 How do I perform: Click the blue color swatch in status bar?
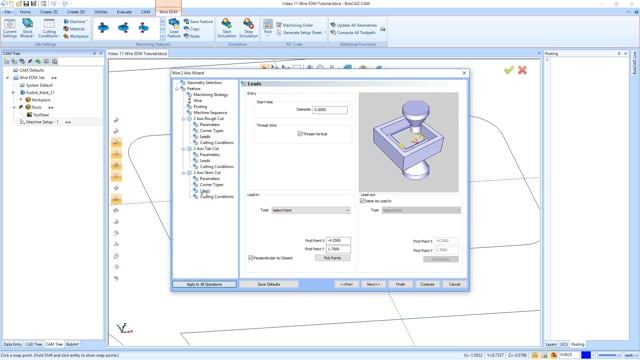coord(586,356)
